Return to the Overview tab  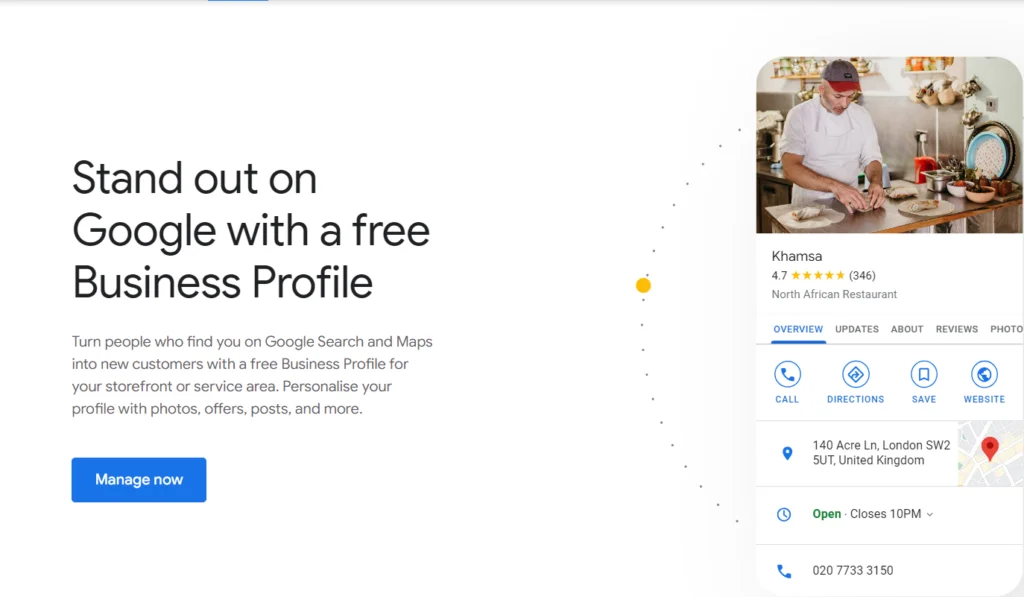[x=798, y=329]
